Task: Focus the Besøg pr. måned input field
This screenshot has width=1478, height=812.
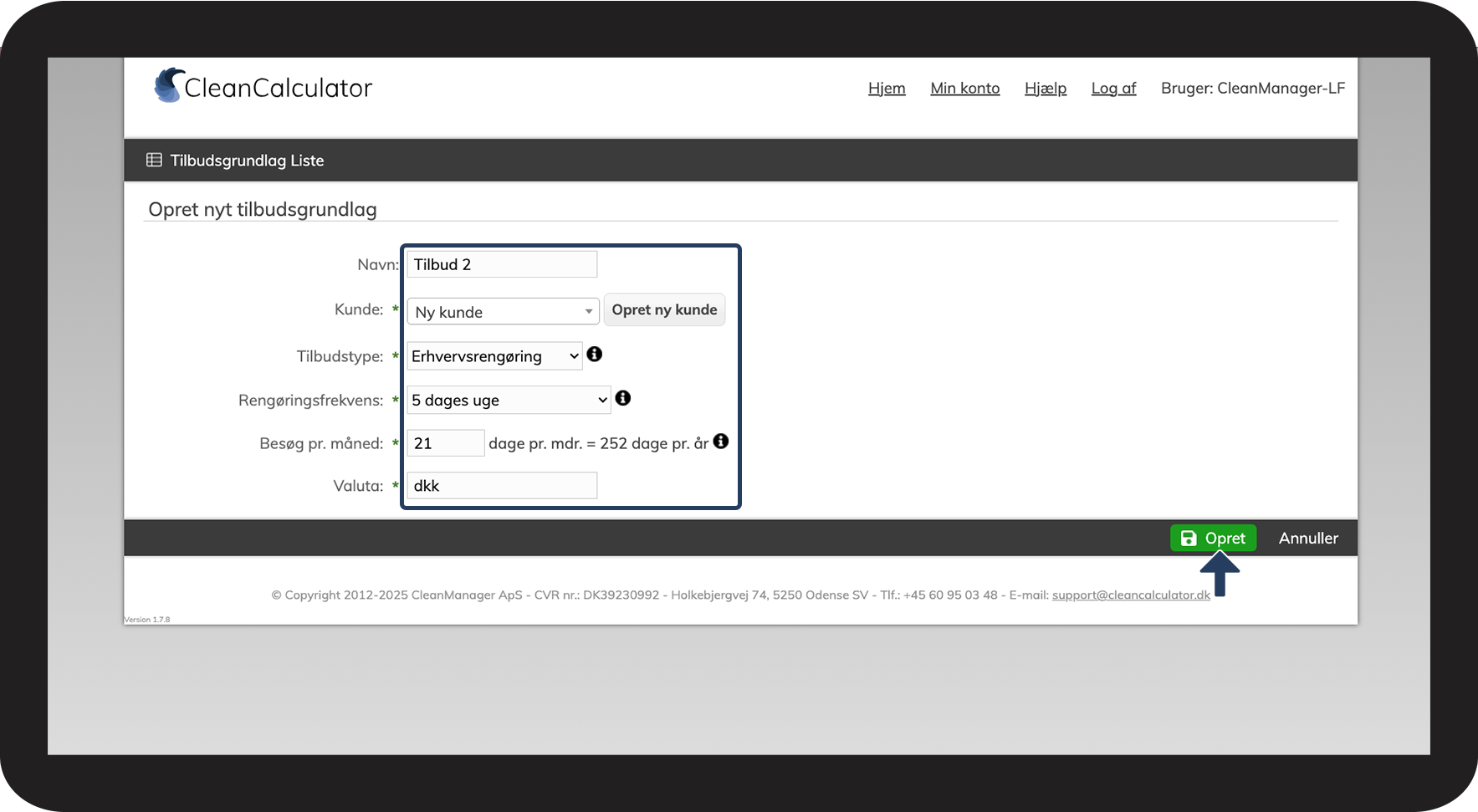Action: point(445,443)
